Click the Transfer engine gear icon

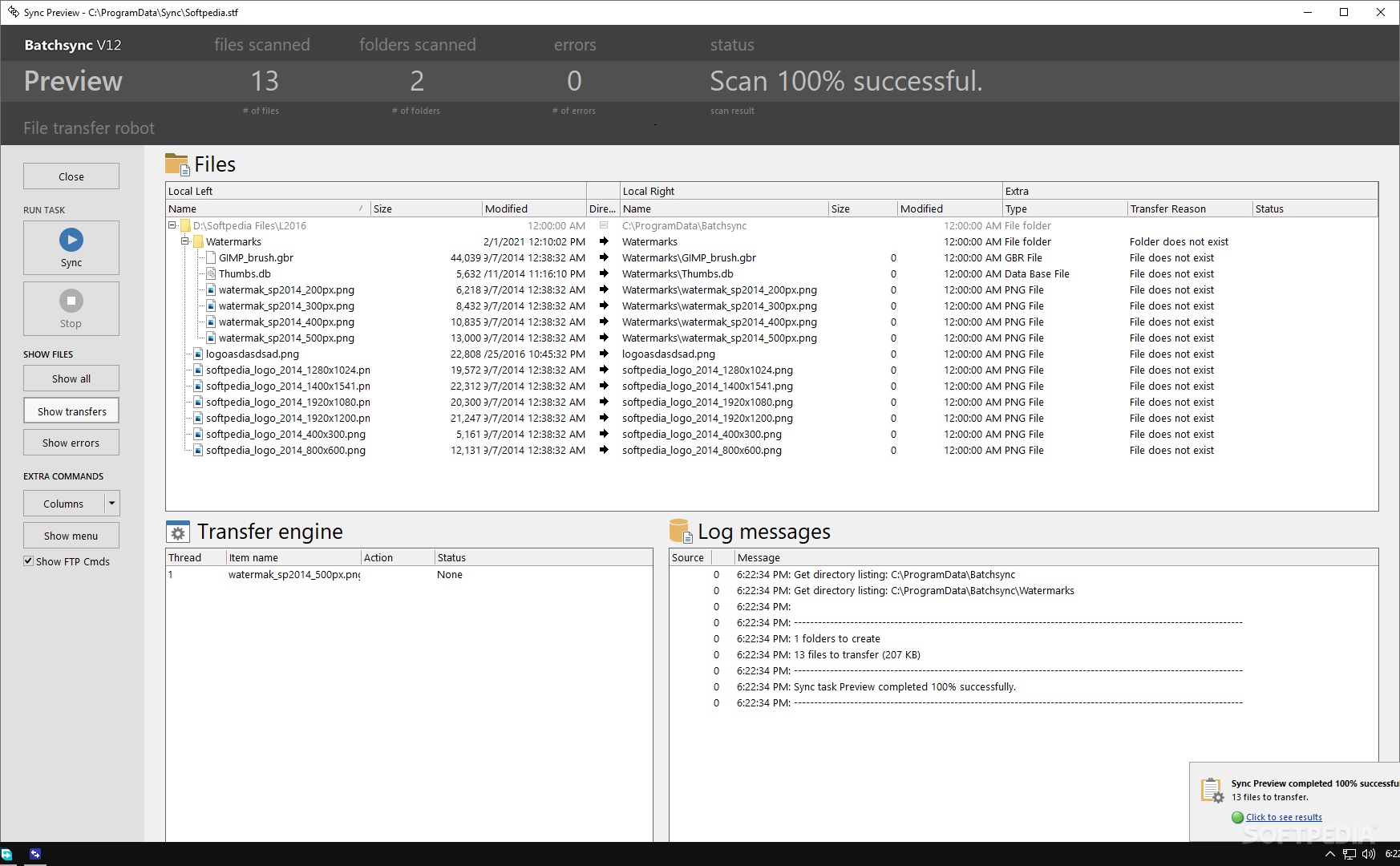(178, 532)
